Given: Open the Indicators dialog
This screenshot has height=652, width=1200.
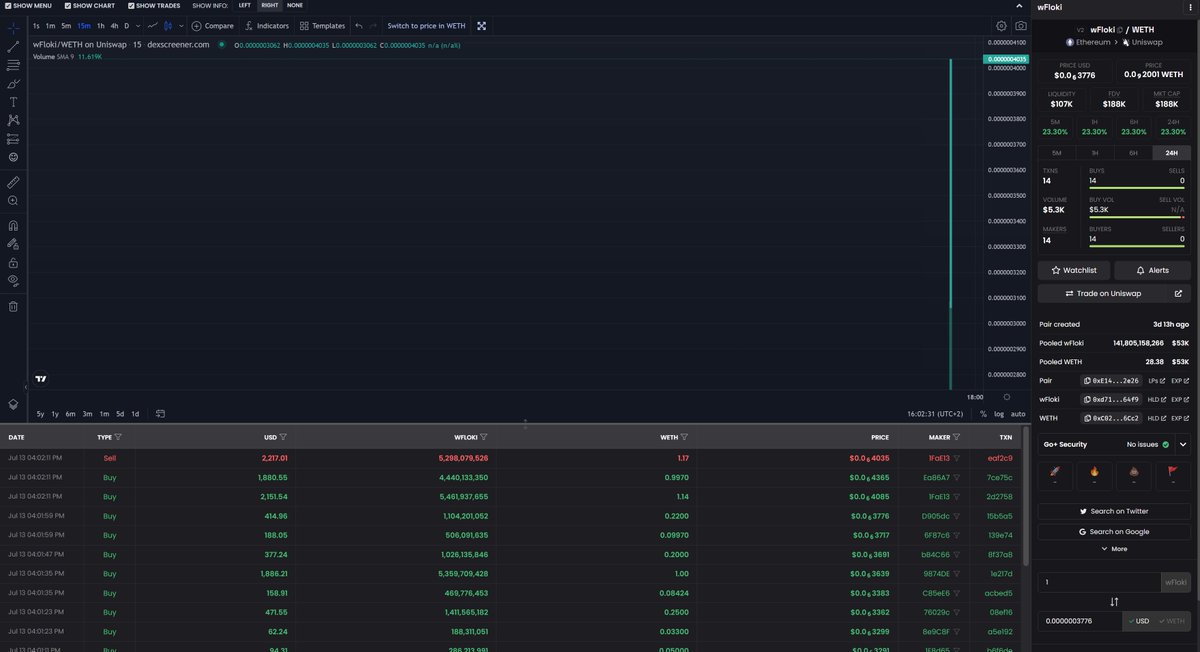Looking at the screenshot, I should click(267, 26).
